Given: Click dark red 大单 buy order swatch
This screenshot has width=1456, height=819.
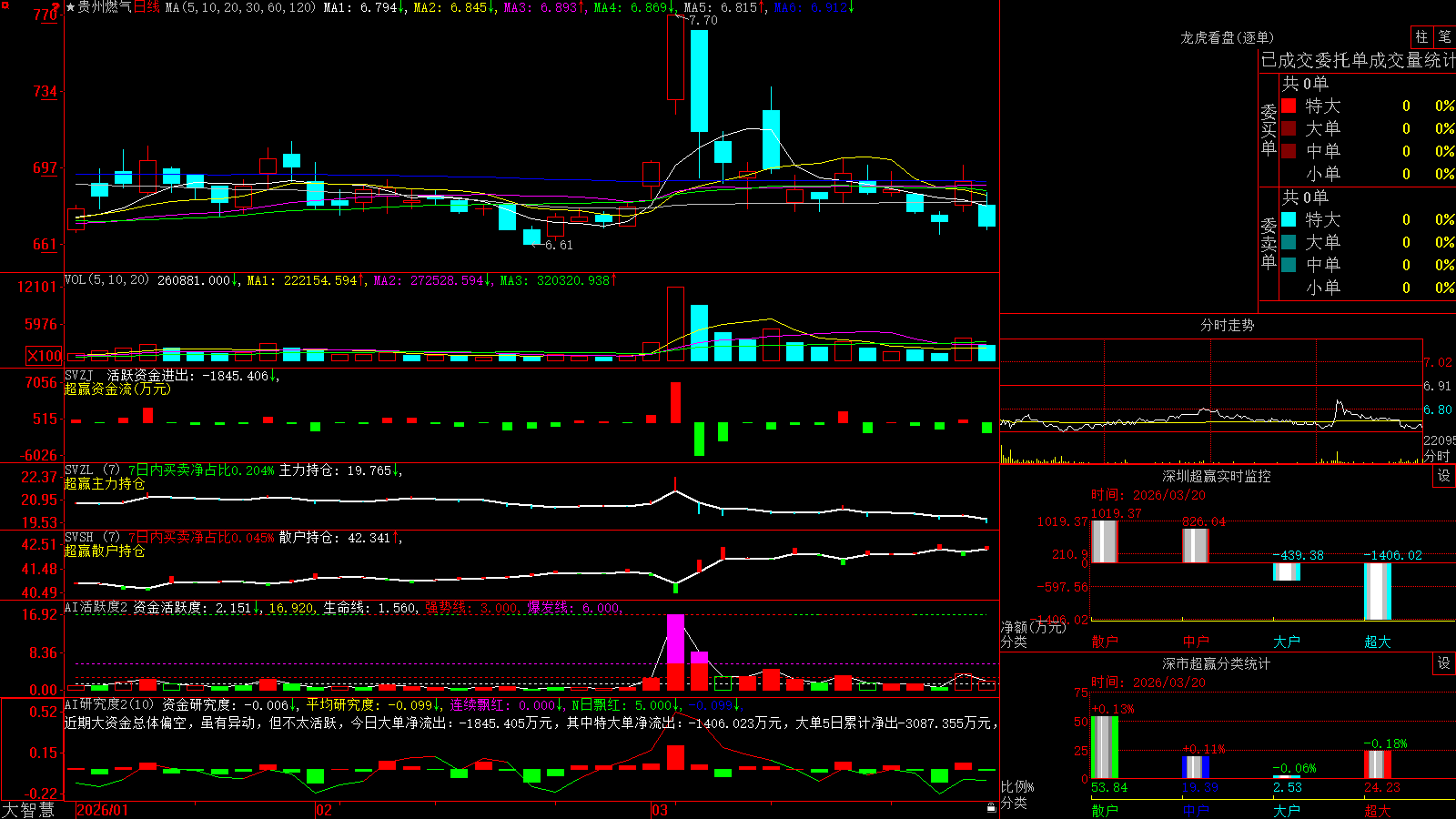Looking at the screenshot, I should 1289,128.
